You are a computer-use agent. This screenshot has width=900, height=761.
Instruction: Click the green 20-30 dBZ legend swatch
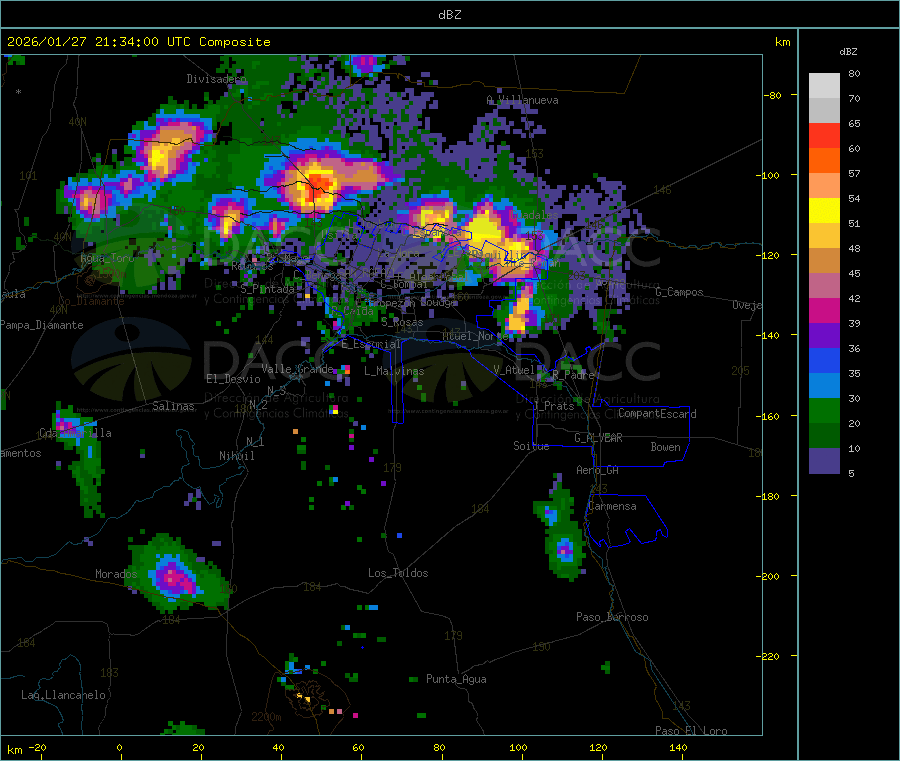pos(824,410)
